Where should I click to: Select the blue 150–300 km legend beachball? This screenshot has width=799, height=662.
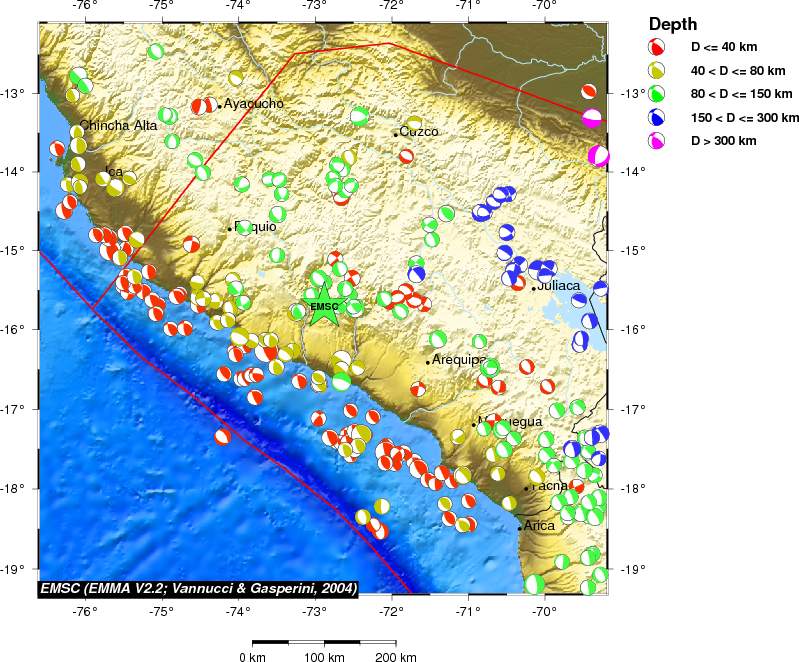658,117
